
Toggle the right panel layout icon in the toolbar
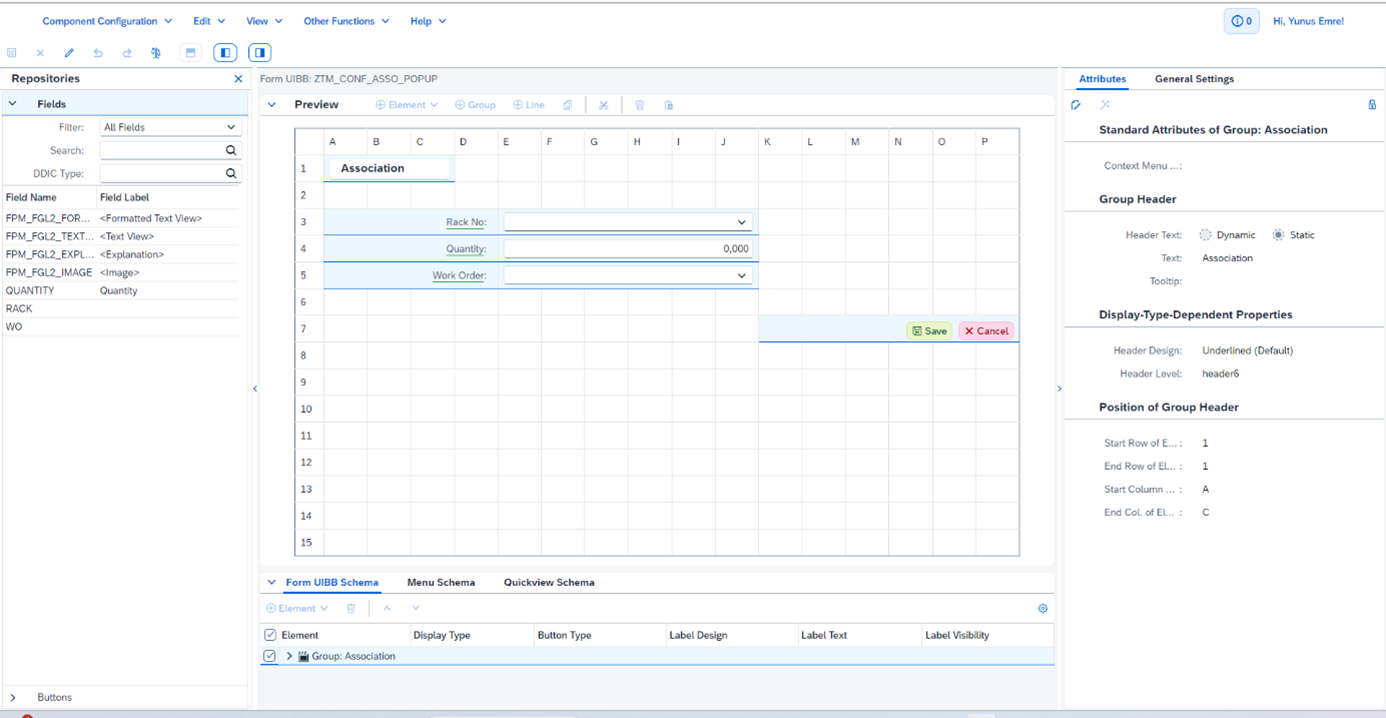(259, 52)
